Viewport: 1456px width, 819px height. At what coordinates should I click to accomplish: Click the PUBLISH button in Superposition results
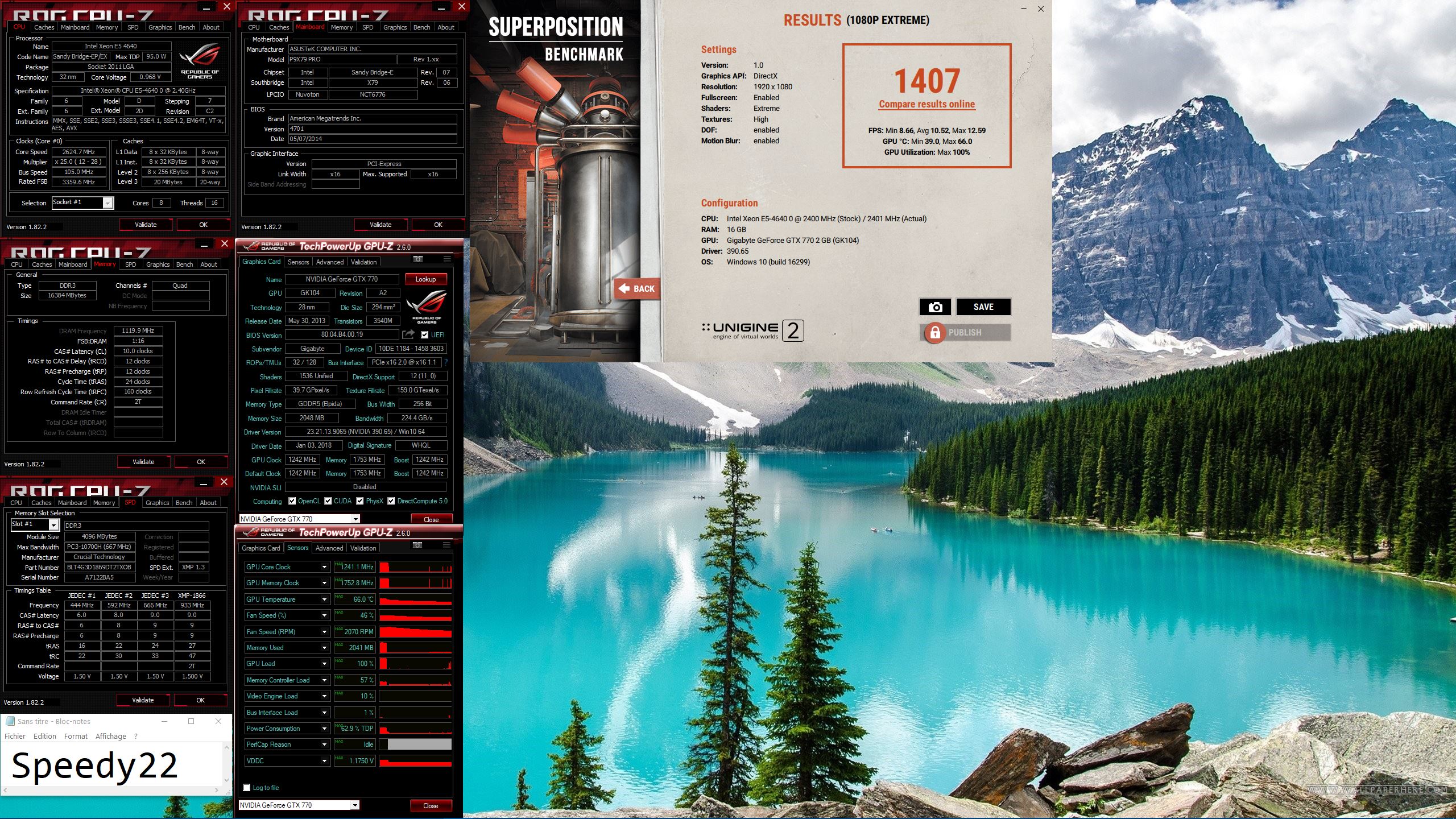(x=965, y=332)
